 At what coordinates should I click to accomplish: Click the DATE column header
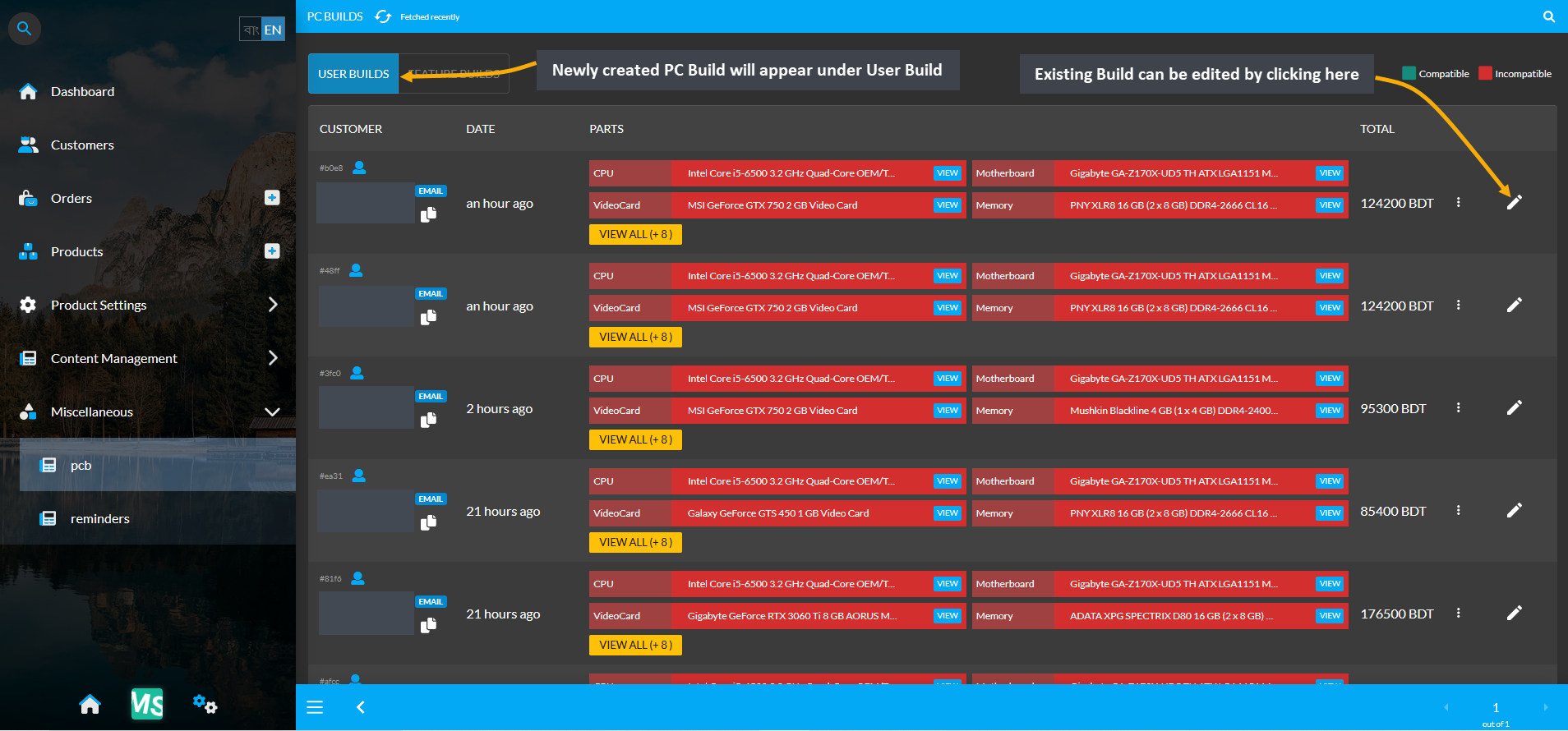pos(480,129)
